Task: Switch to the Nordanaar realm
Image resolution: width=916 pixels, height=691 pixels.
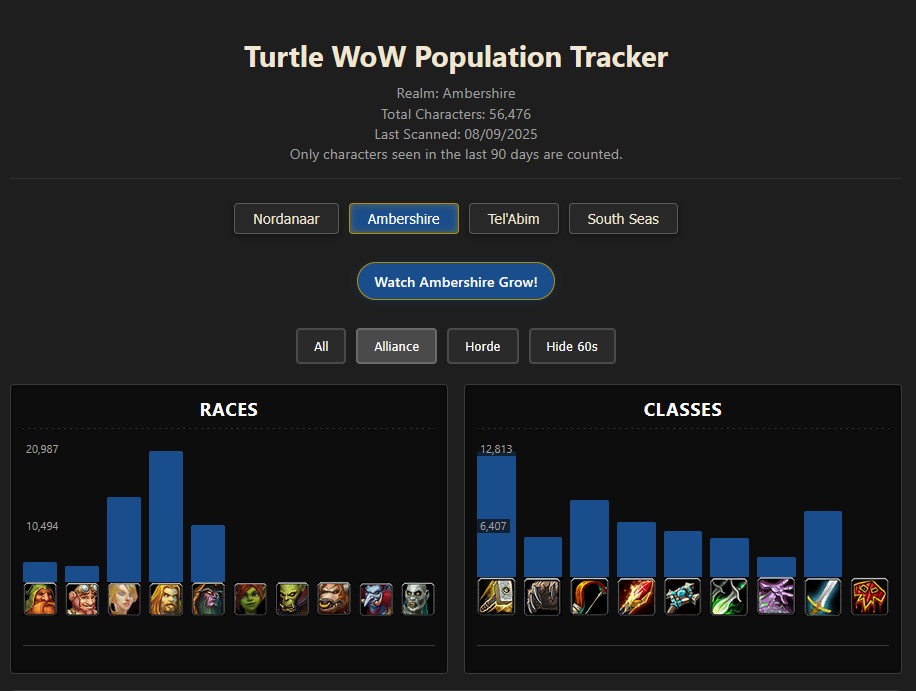Action: tap(286, 218)
